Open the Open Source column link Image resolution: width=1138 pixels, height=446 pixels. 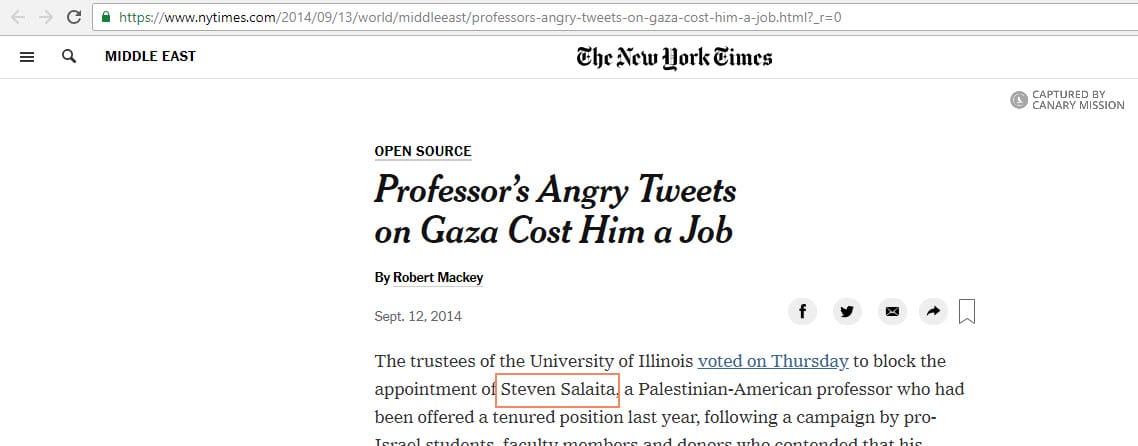pos(422,152)
